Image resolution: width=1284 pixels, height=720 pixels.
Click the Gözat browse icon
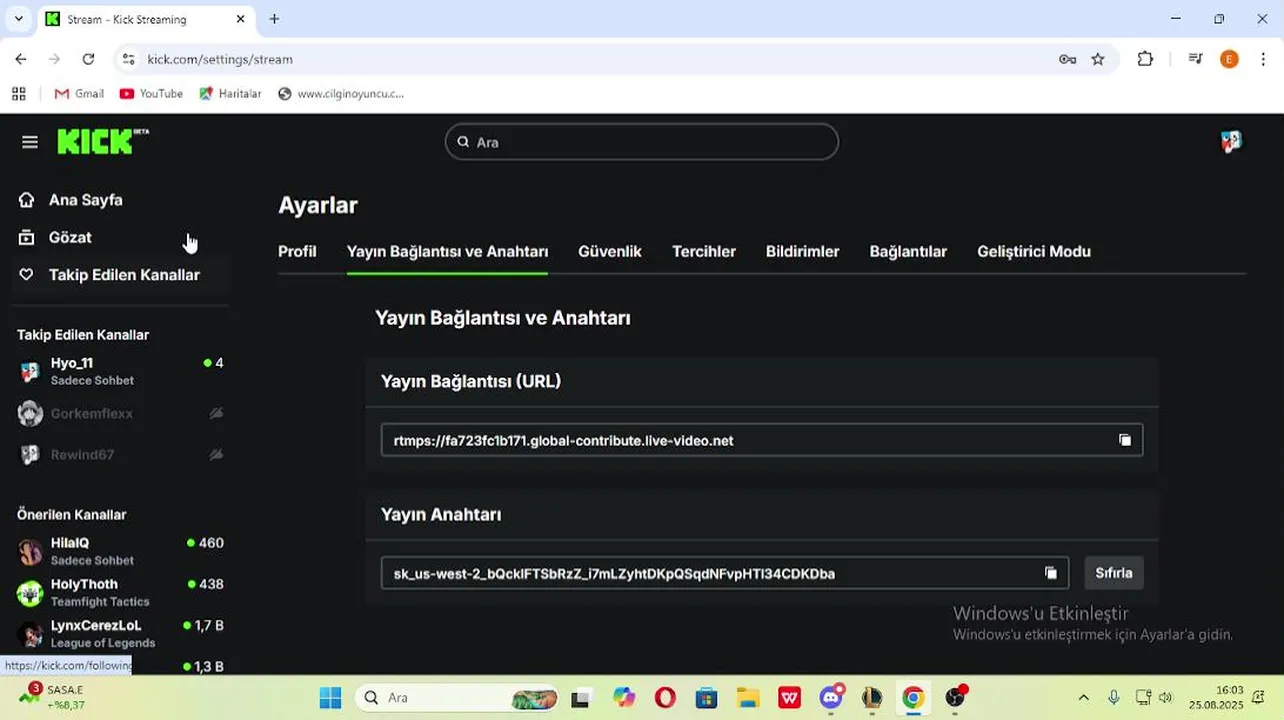(x=27, y=237)
